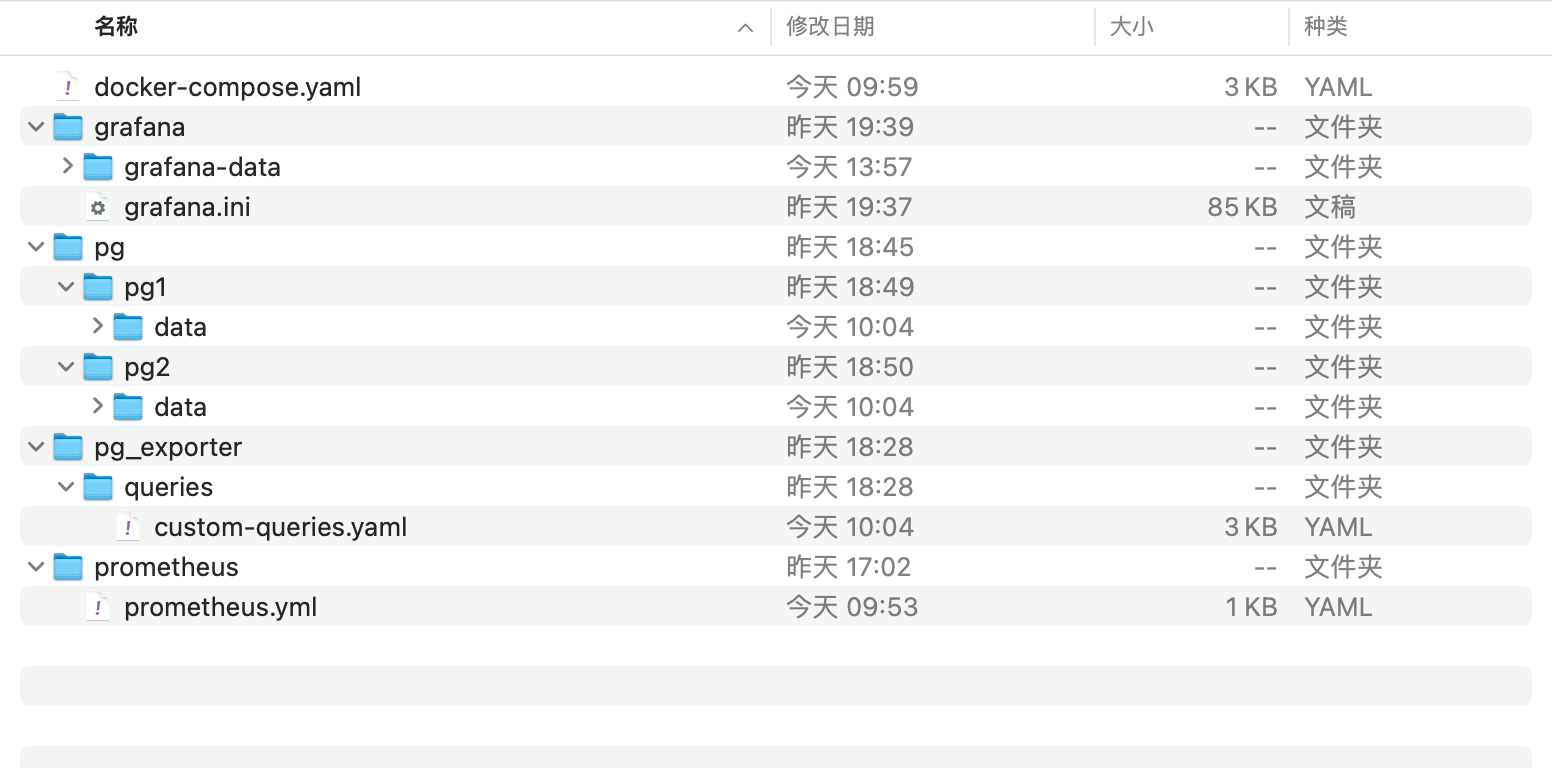Click the grafana folder icon
1552x768 pixels.
67,127
